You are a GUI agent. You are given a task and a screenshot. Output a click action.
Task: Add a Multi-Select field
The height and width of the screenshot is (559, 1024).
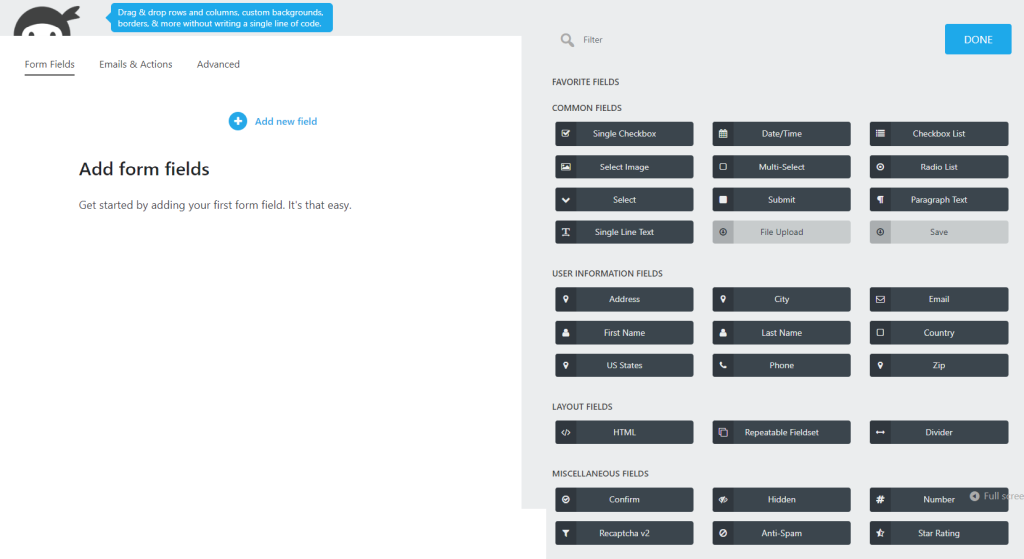(782, 167)
